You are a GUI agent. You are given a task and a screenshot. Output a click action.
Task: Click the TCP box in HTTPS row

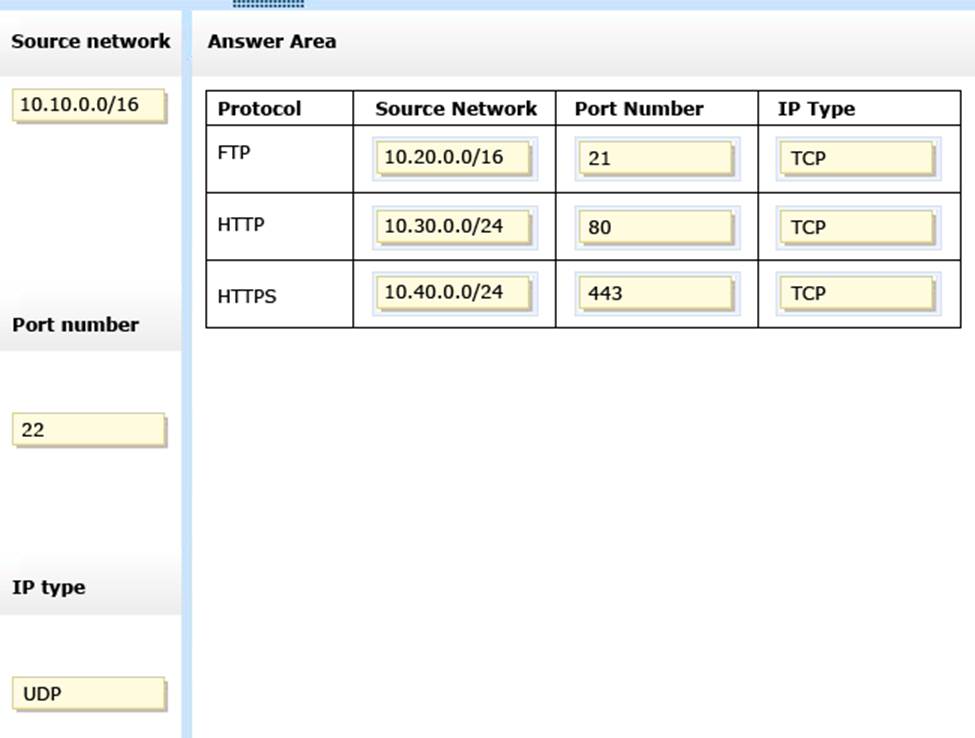858,293
